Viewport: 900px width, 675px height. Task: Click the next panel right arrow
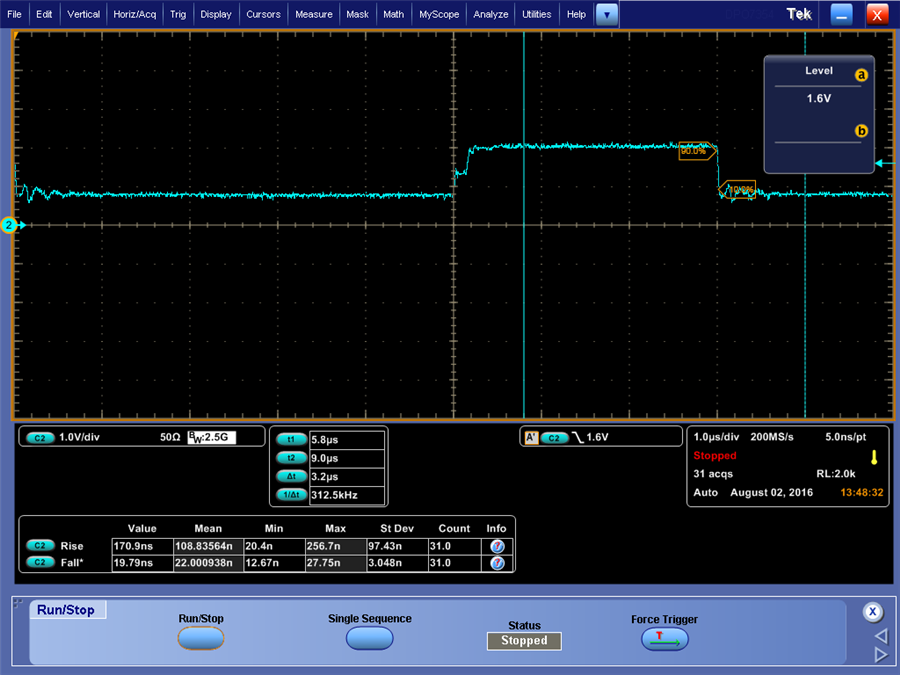coord(880,654)
